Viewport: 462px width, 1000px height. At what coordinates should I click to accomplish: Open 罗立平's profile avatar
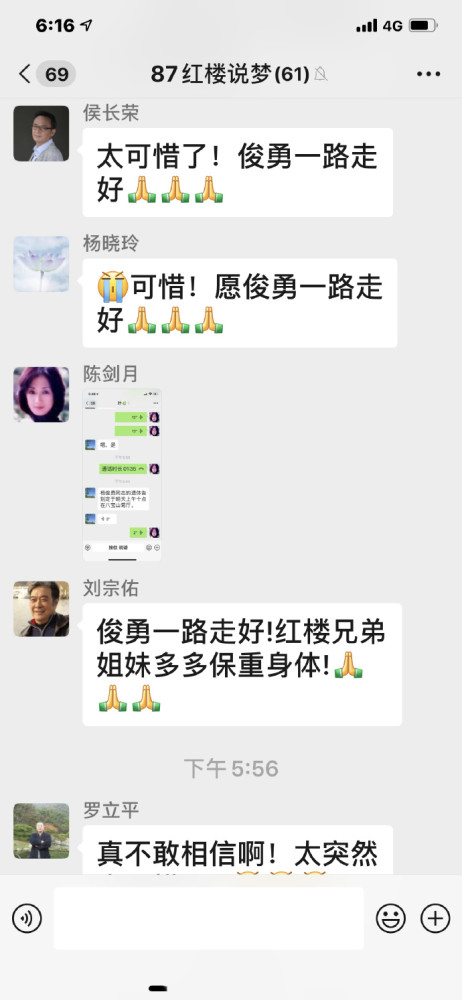click(41, 830)
